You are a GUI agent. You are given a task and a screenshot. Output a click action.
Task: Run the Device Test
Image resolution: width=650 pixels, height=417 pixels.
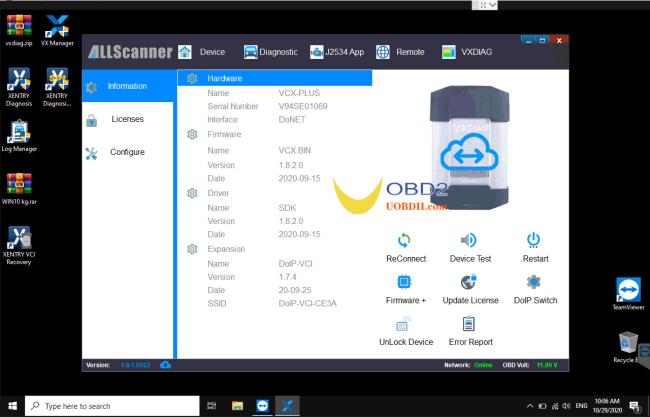click(469, 240)
